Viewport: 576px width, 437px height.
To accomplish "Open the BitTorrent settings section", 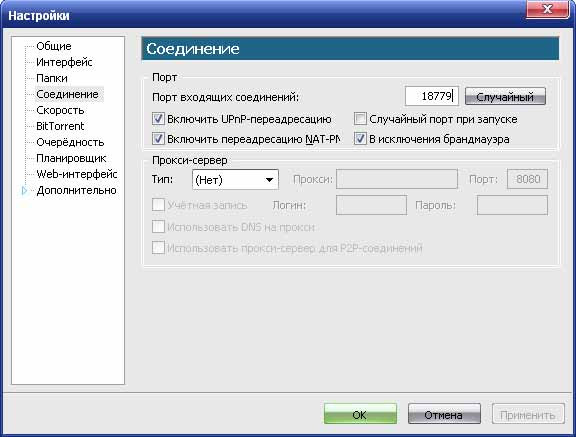I will (60, 126).
